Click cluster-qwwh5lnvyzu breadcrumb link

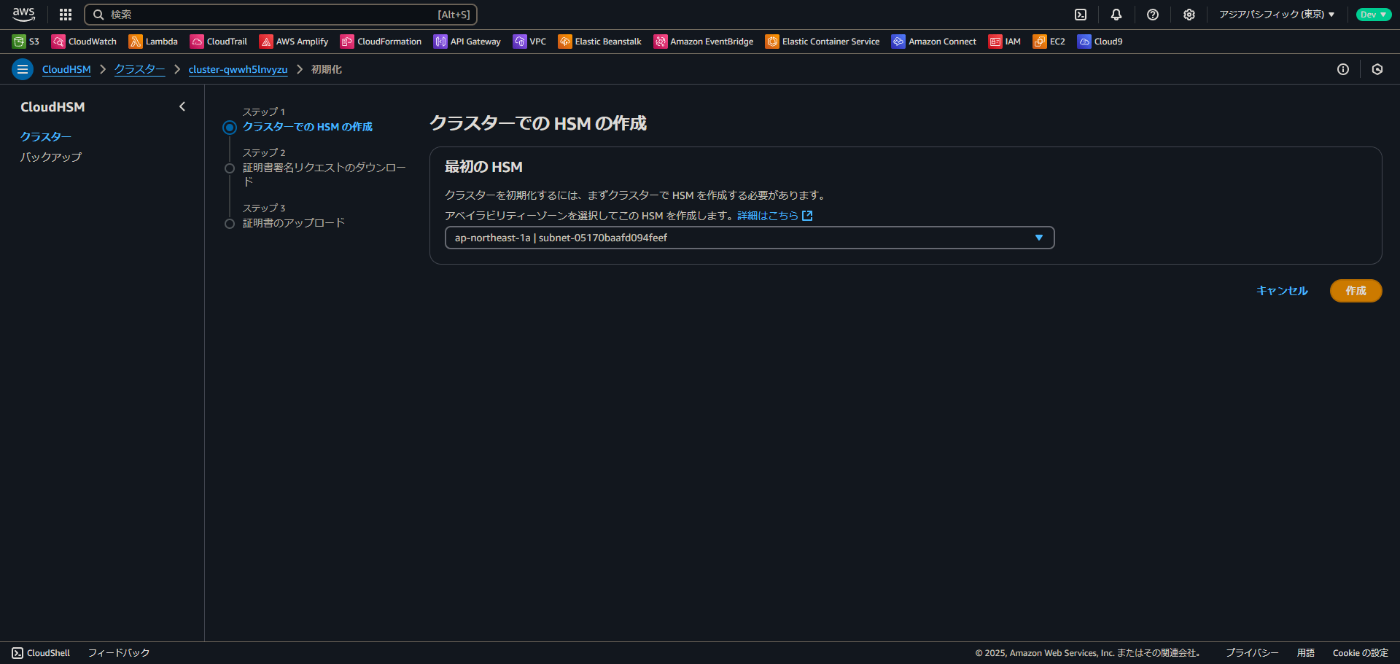coord(238,69)
